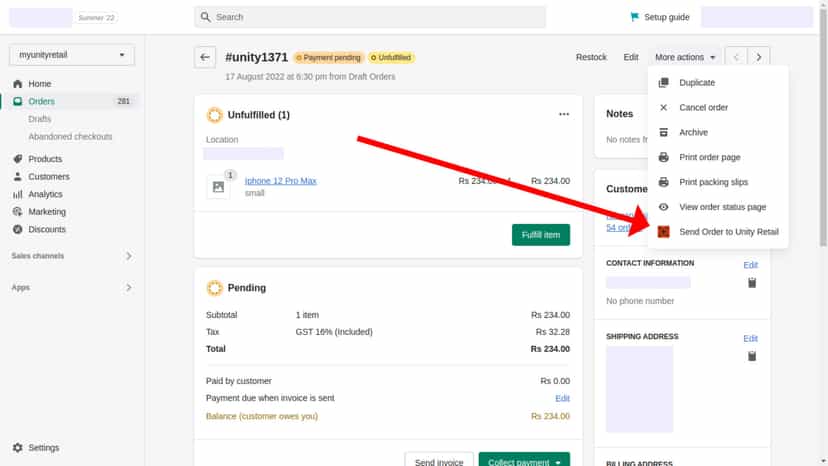Screen dimensions: 828x466
Task: Click the magnifier icon in search bar
Action: 205,17
